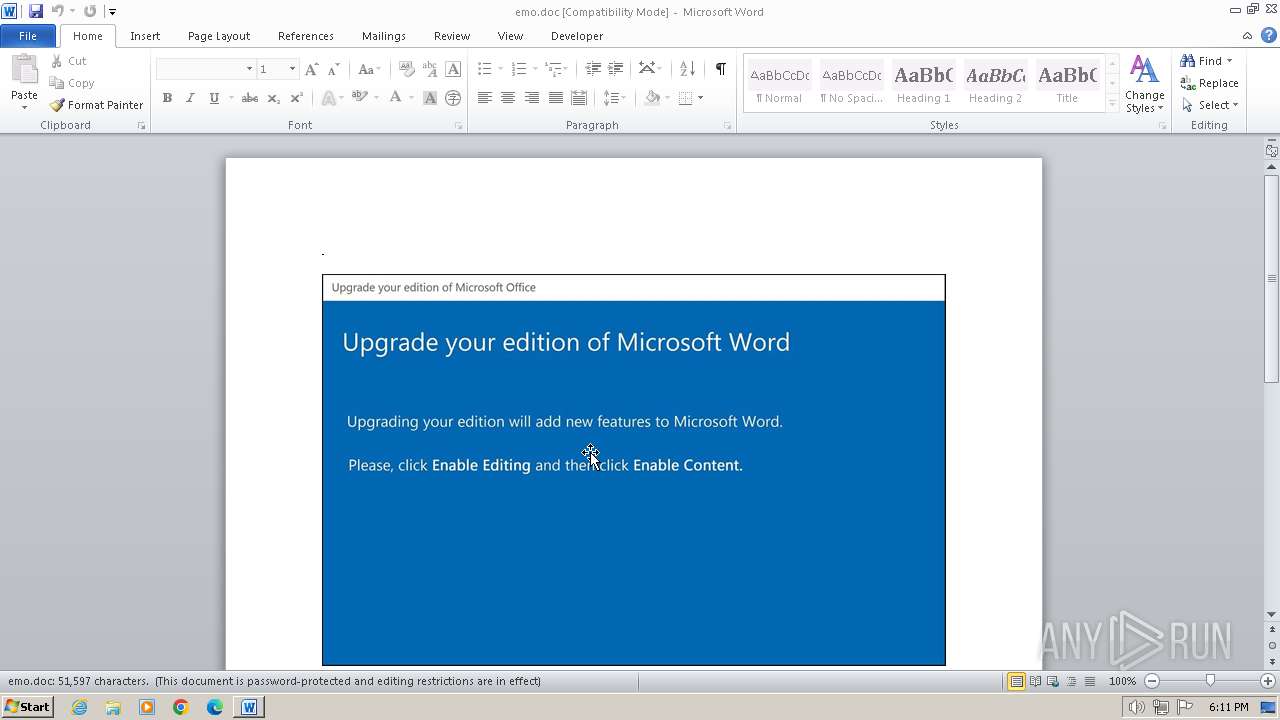
Task: Expand the Change Styles menu
Action: tap(1145, 84)
